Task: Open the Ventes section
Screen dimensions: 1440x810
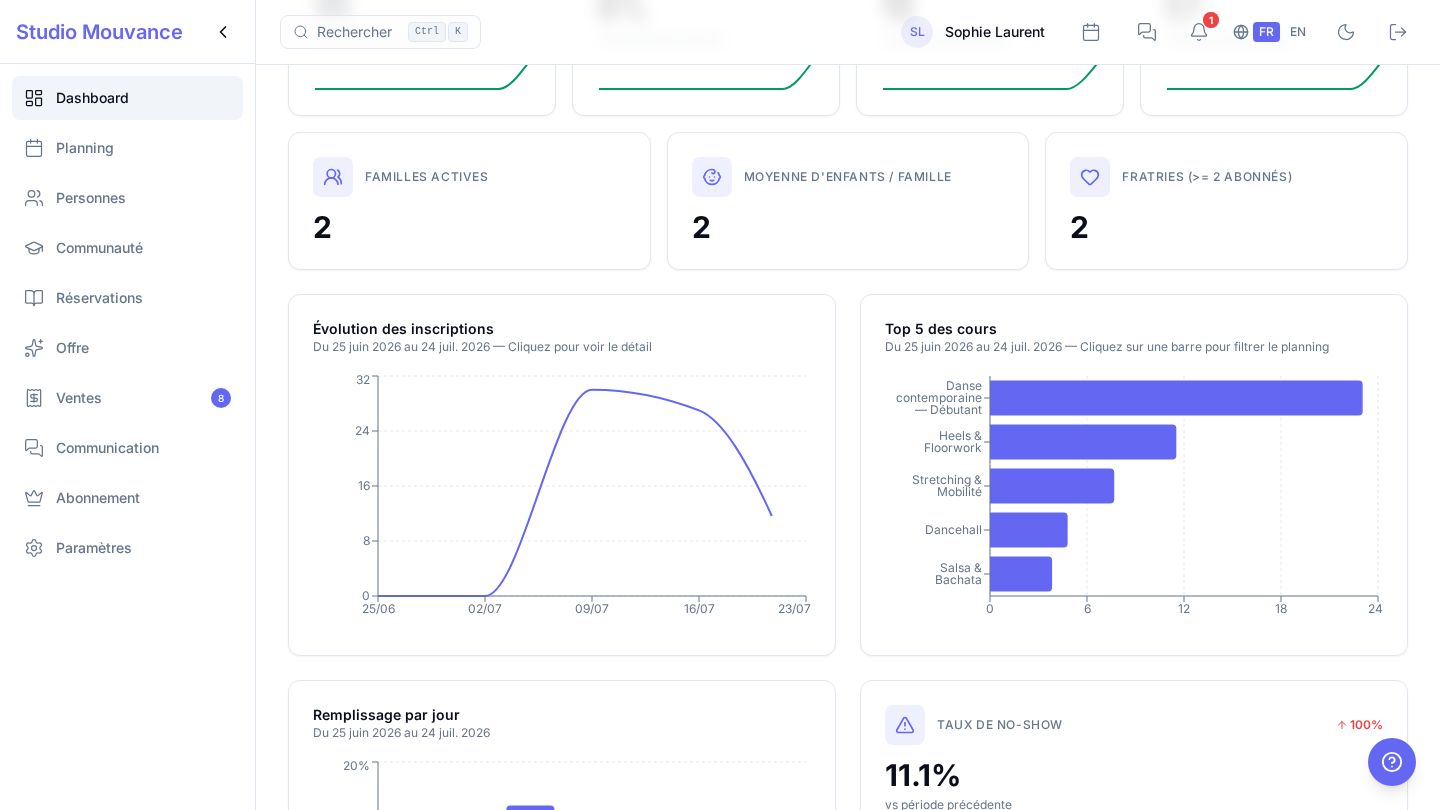Action: 127,398
